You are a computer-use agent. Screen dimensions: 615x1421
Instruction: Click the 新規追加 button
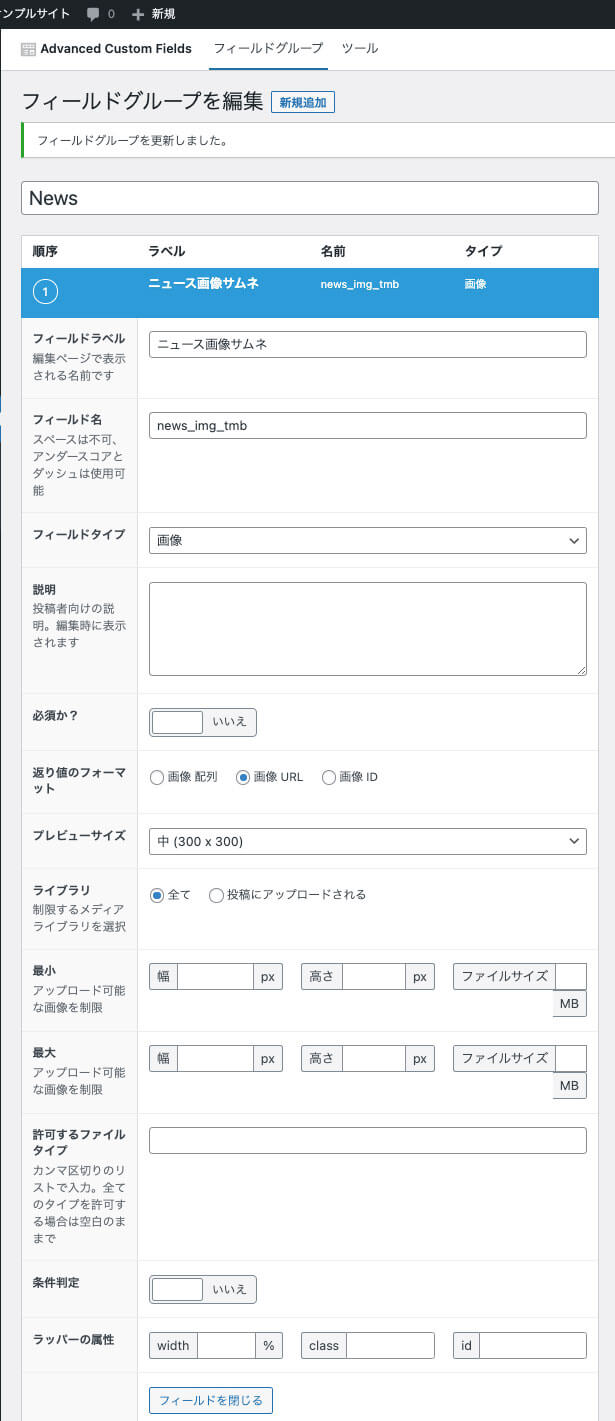tap(303, 102)
